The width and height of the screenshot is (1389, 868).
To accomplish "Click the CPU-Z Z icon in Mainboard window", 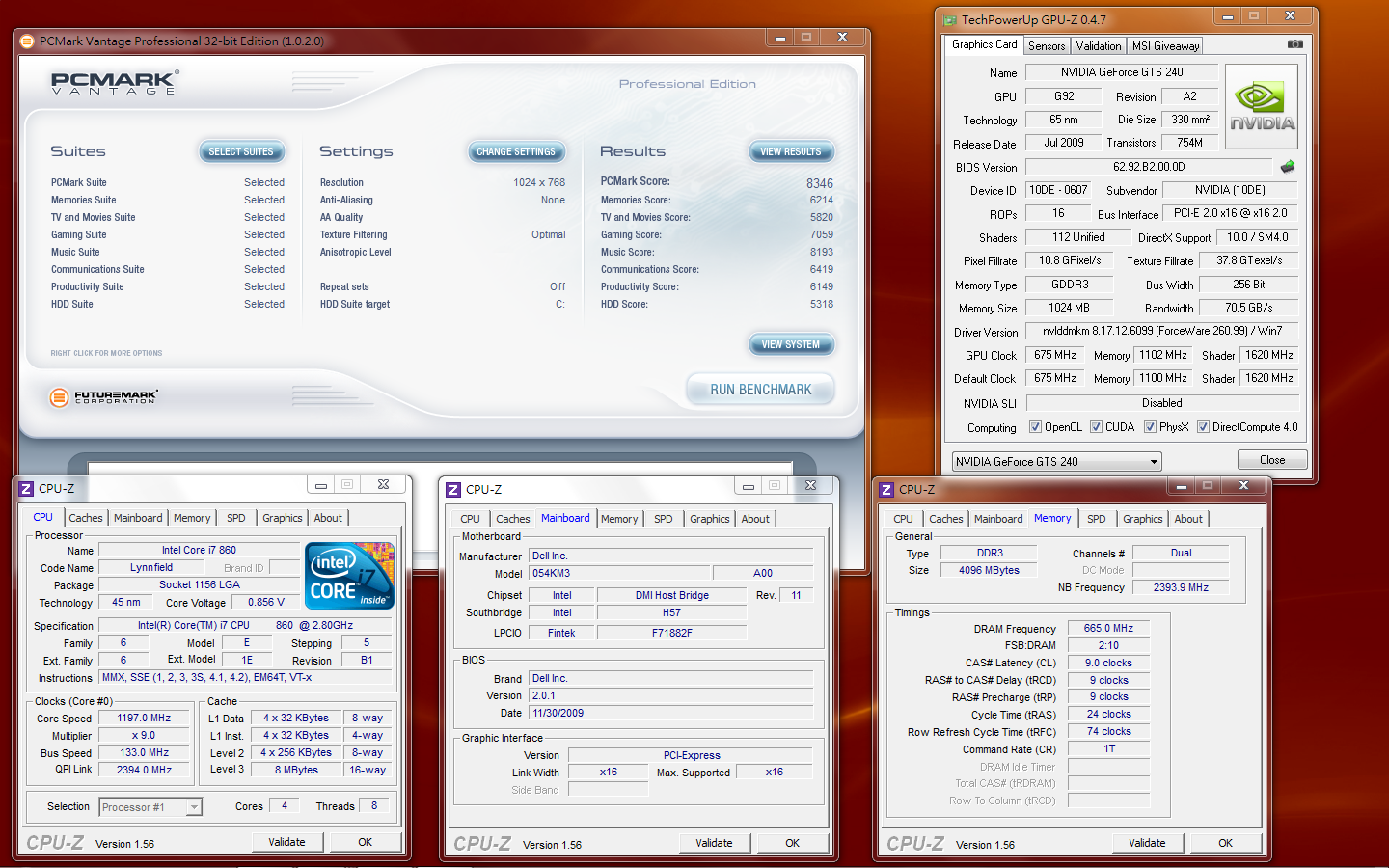I will pos(453,489).
